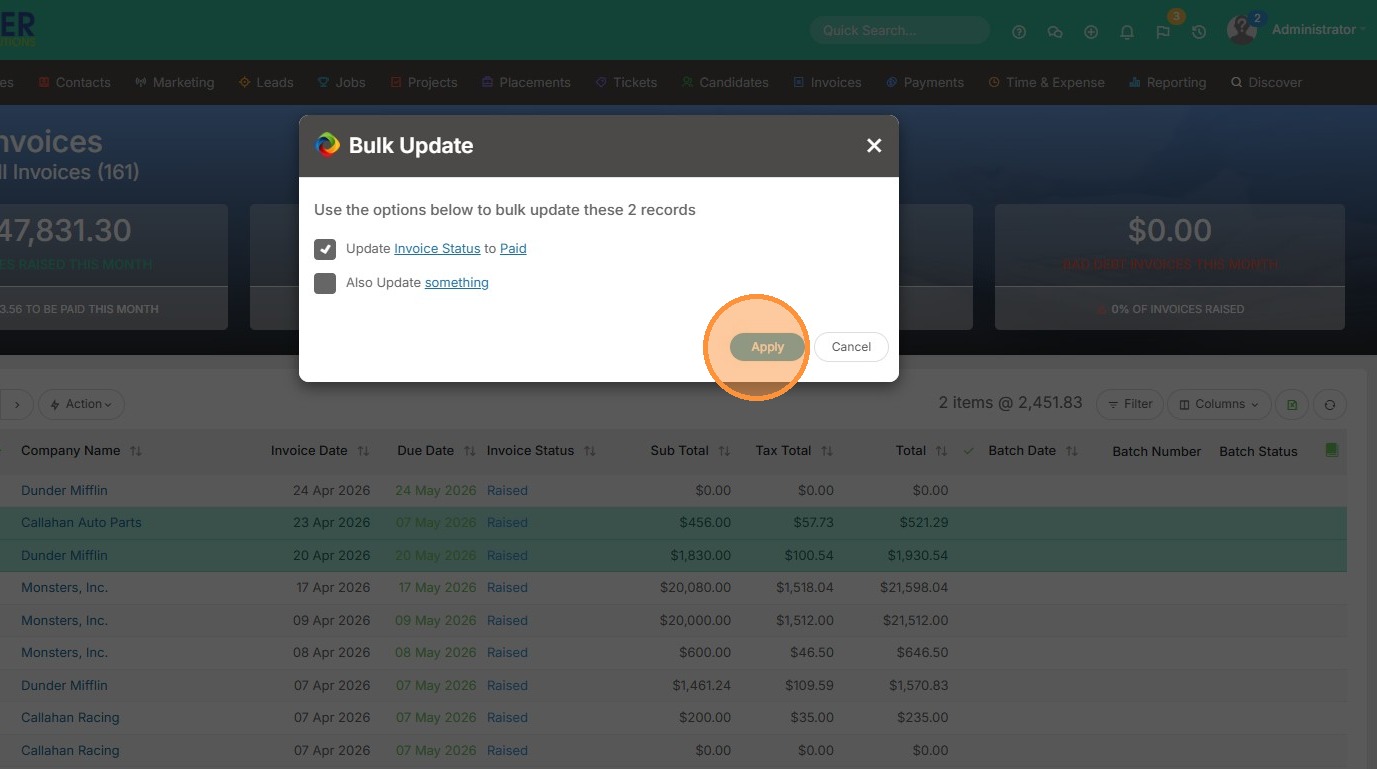This screenshot has width=1377, height=769.
Task: Click the $0.00 bad debt figure
Action: point(1169,230)
